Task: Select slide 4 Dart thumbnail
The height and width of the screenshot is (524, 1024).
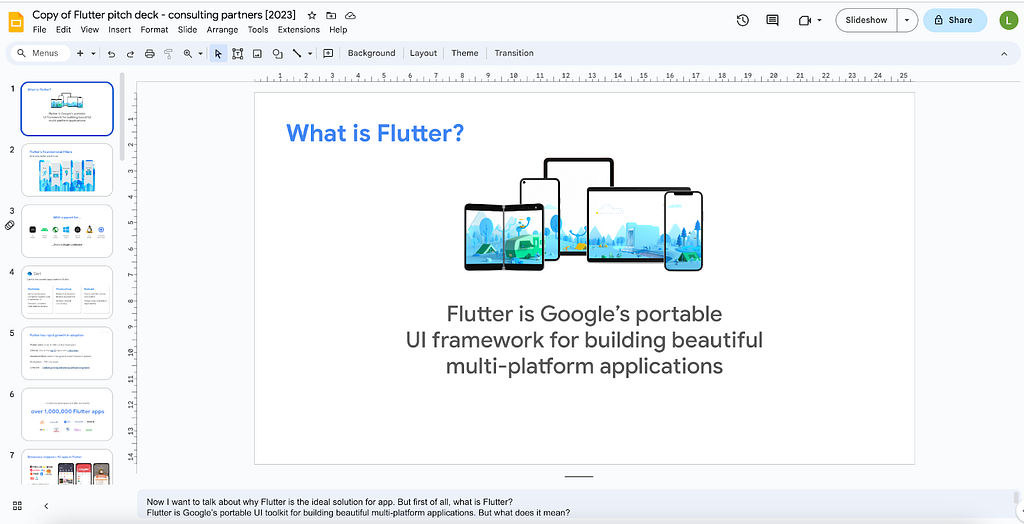Action: coord(67,292)
